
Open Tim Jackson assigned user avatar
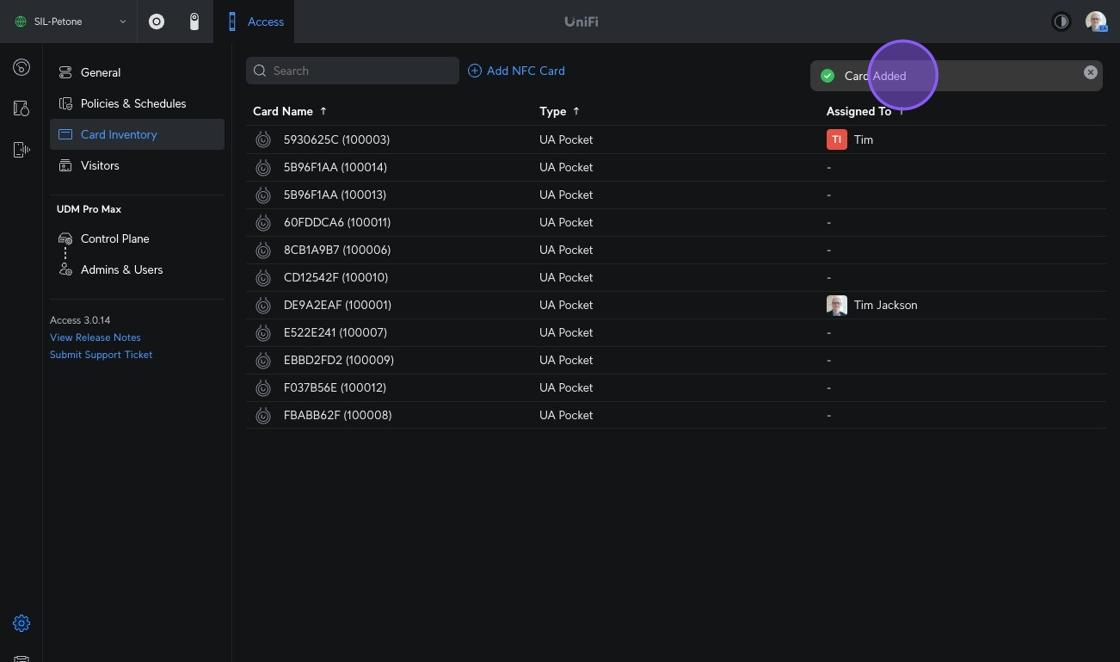[x=837, y=305]
